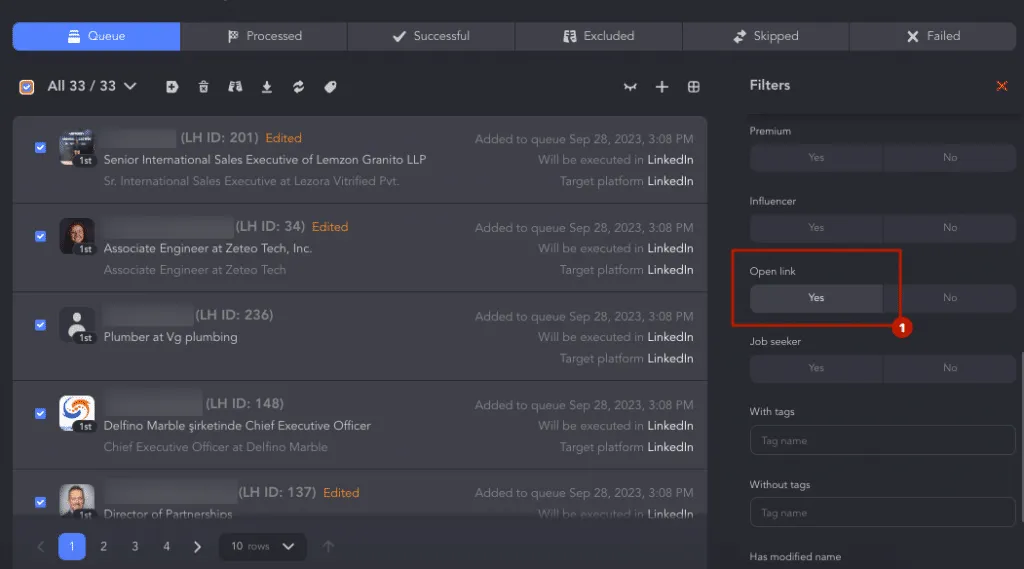Image resolution: width=1024 pixels, height=569 pixels.
Task: Go to page 2
Action: [103, 546]
